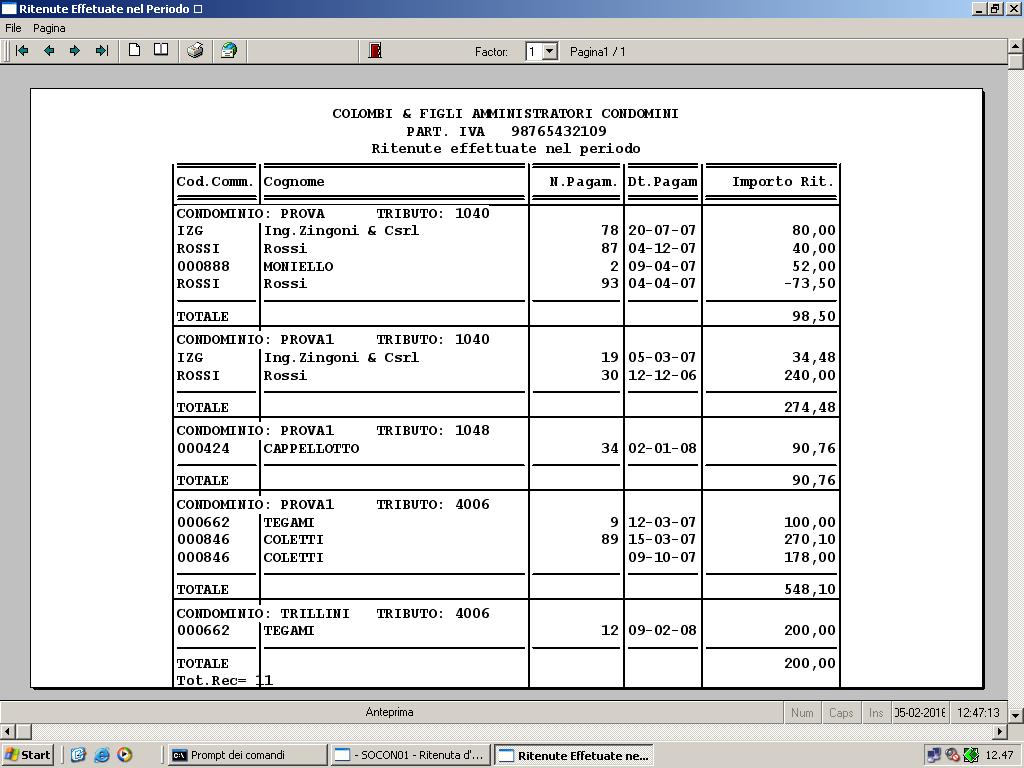Open the File menu
The width and height of the screenshot is (1024, 768).
13,28
